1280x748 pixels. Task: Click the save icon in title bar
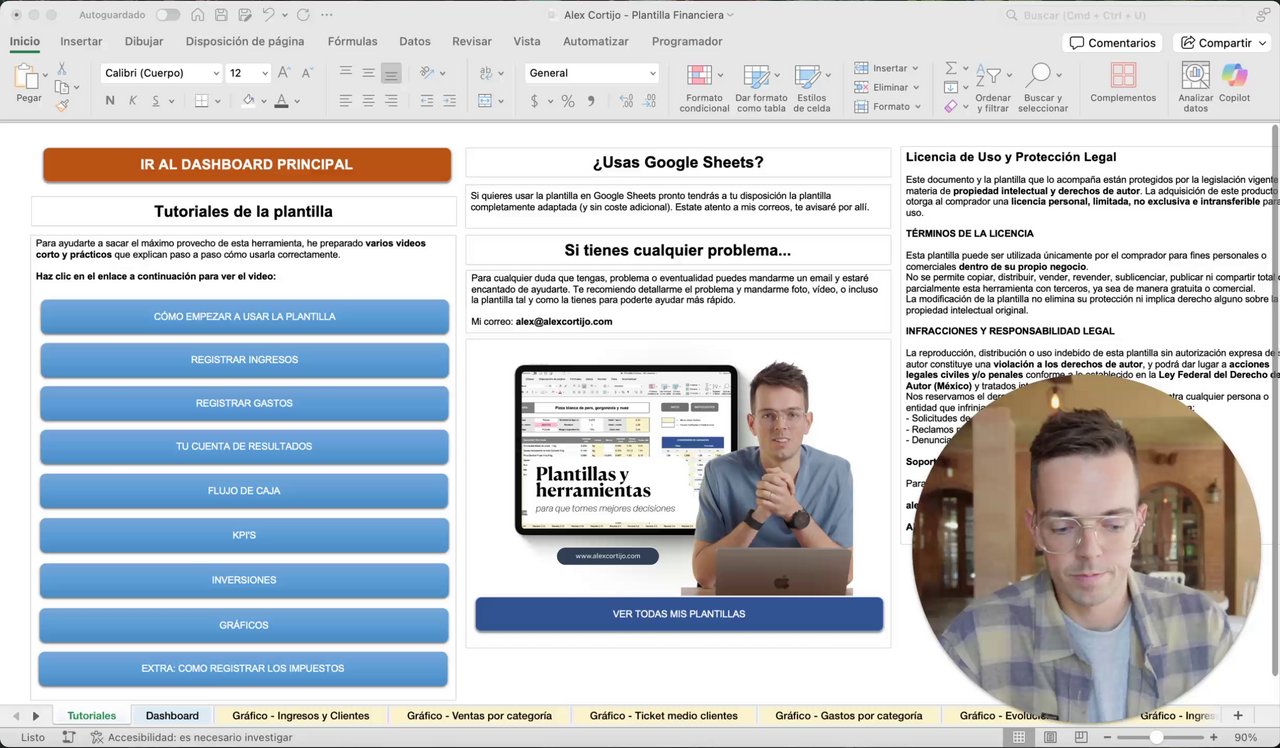point(221,15)
